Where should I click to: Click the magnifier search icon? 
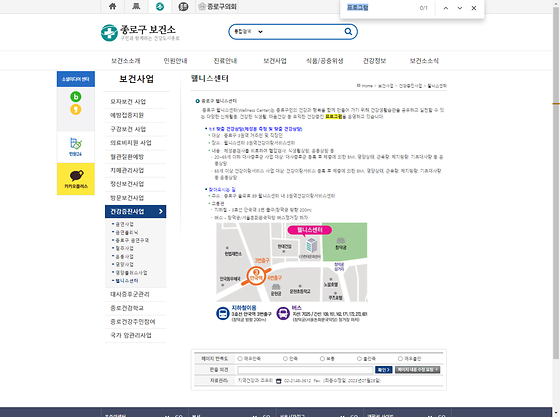(348, 31)
